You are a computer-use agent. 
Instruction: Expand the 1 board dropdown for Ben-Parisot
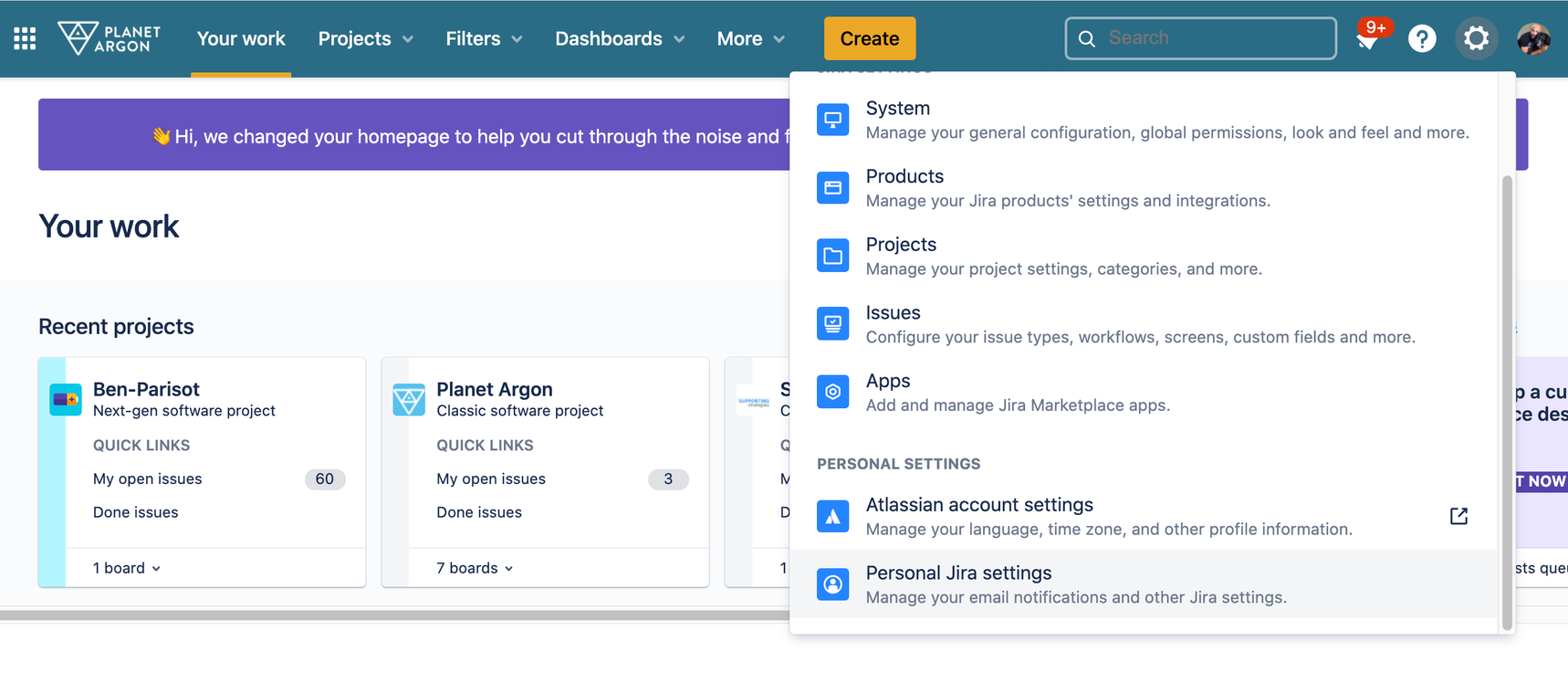click(127, 568)
